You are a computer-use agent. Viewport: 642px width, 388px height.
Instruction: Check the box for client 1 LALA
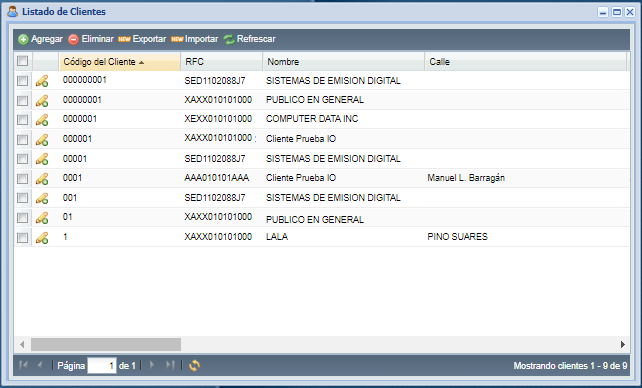(x=23, y=237)
